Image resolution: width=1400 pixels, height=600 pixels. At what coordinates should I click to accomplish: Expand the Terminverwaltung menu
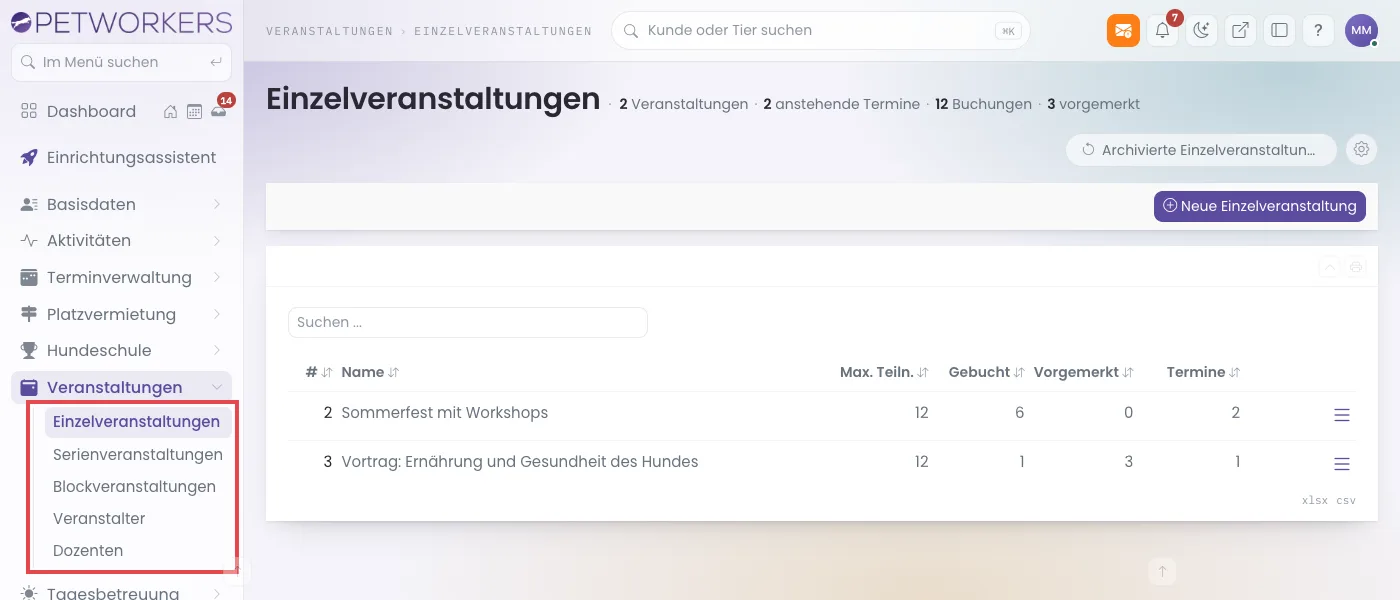point(121,278)
